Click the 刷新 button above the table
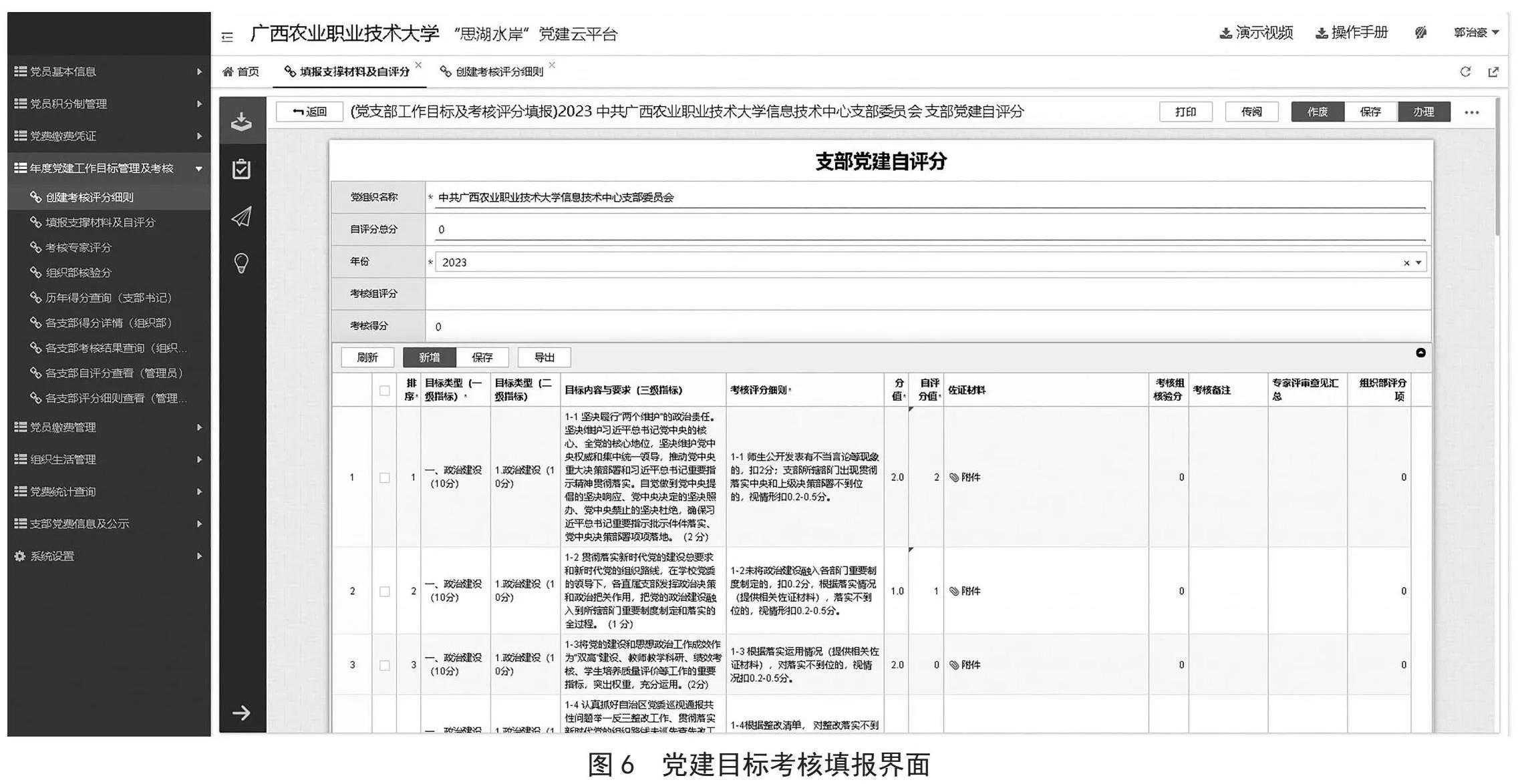The height and width of the screenshot is (784, 1526). click(x=367, y=358)
